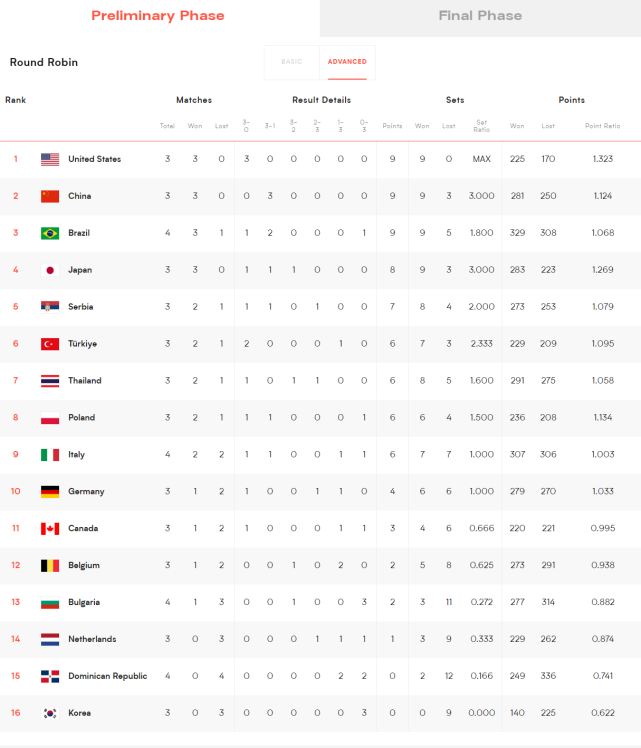Click the Korea flag icon
Viewport: 641px width, 748px height.
pos(50,713)
